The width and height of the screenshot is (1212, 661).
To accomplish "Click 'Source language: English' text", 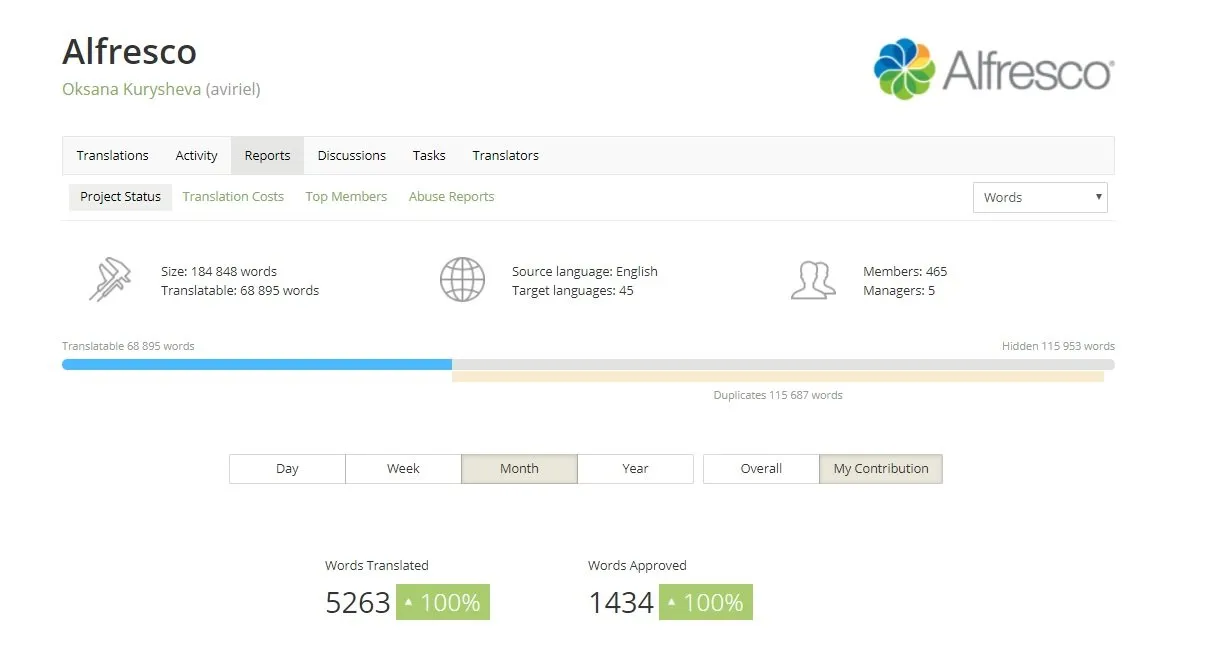I will tap(585, 272).
